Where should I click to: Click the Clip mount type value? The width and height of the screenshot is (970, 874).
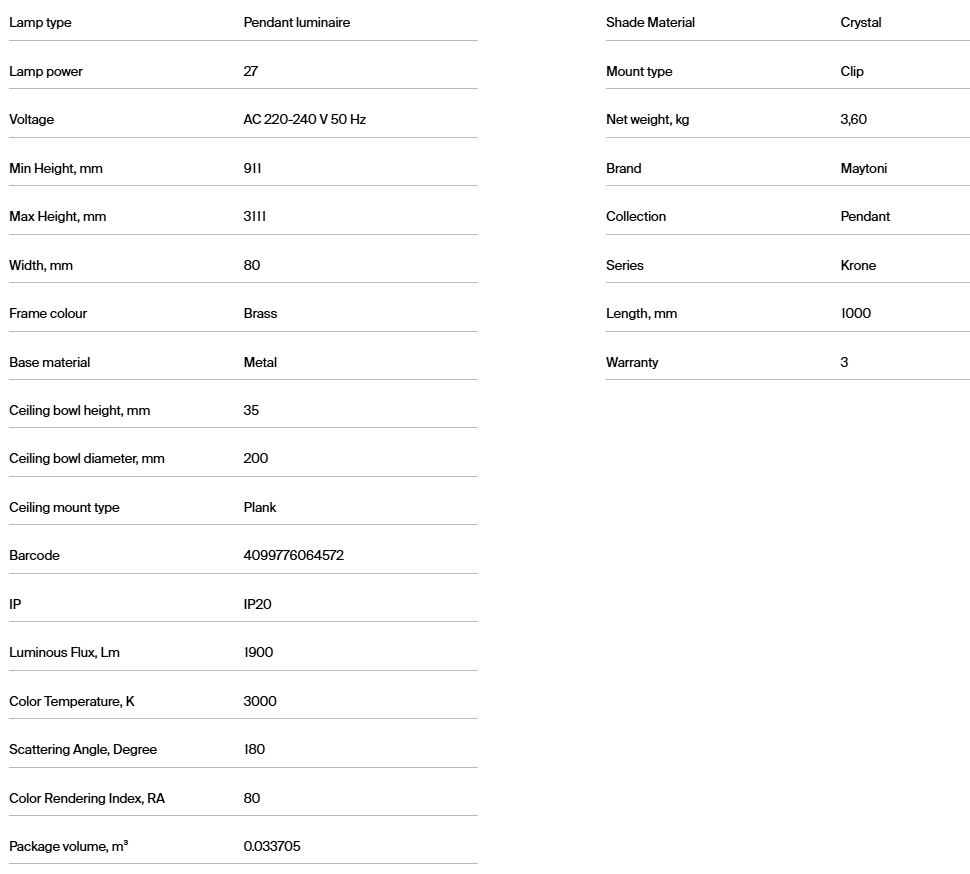tap(852, 71)
